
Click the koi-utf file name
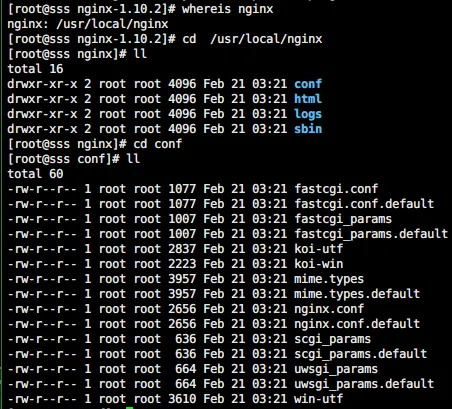coord(318,249)
